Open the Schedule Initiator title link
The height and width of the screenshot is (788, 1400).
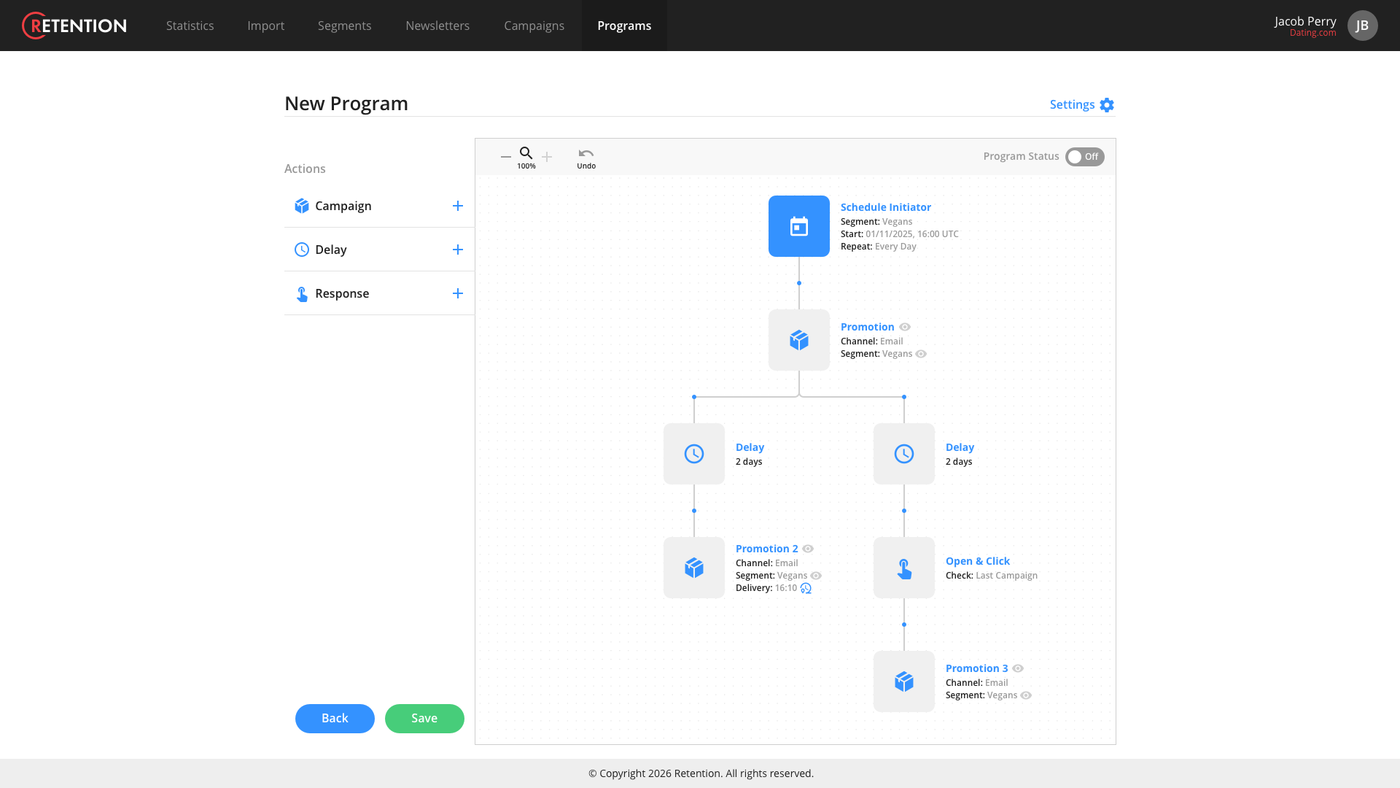click(886, 207)
